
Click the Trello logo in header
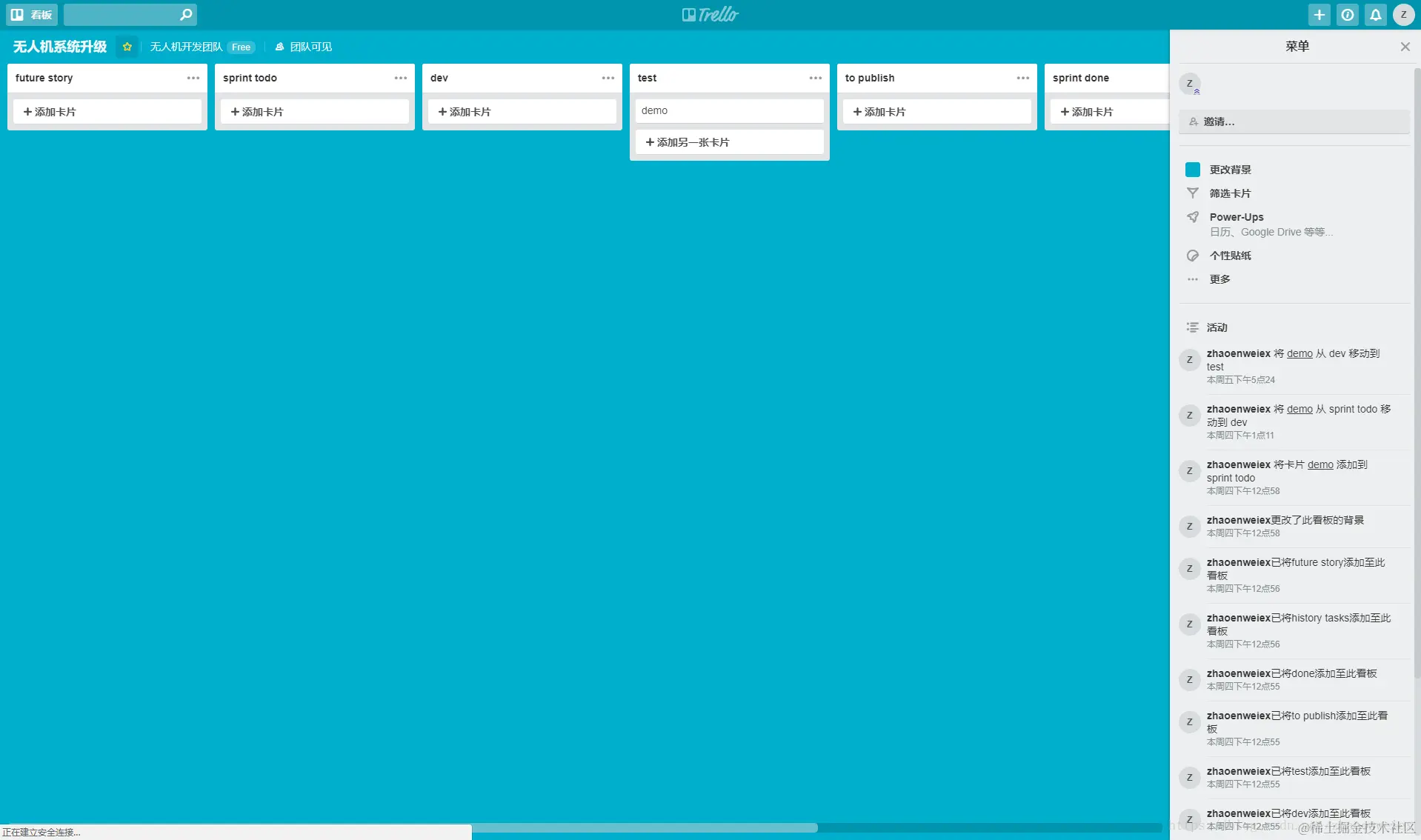coord(710,15)
